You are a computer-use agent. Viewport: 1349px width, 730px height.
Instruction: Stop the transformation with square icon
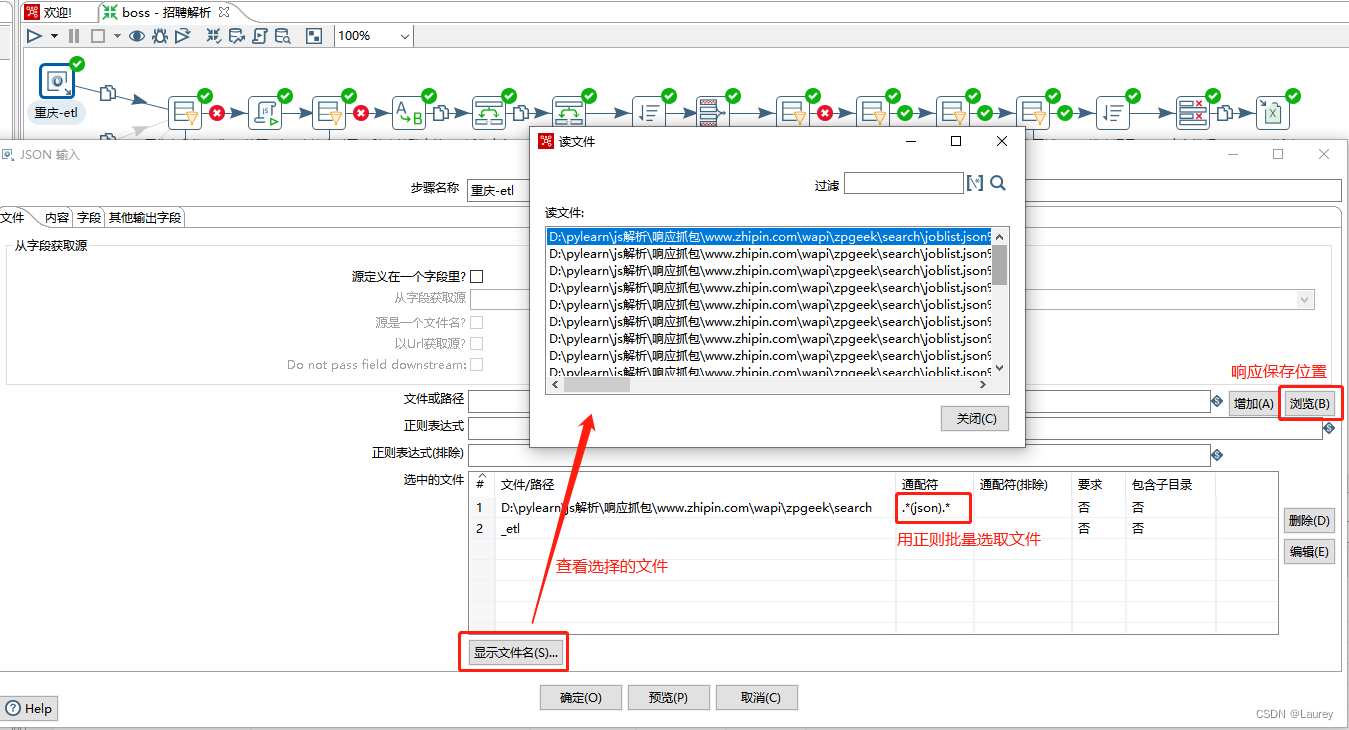click(98, 36)
